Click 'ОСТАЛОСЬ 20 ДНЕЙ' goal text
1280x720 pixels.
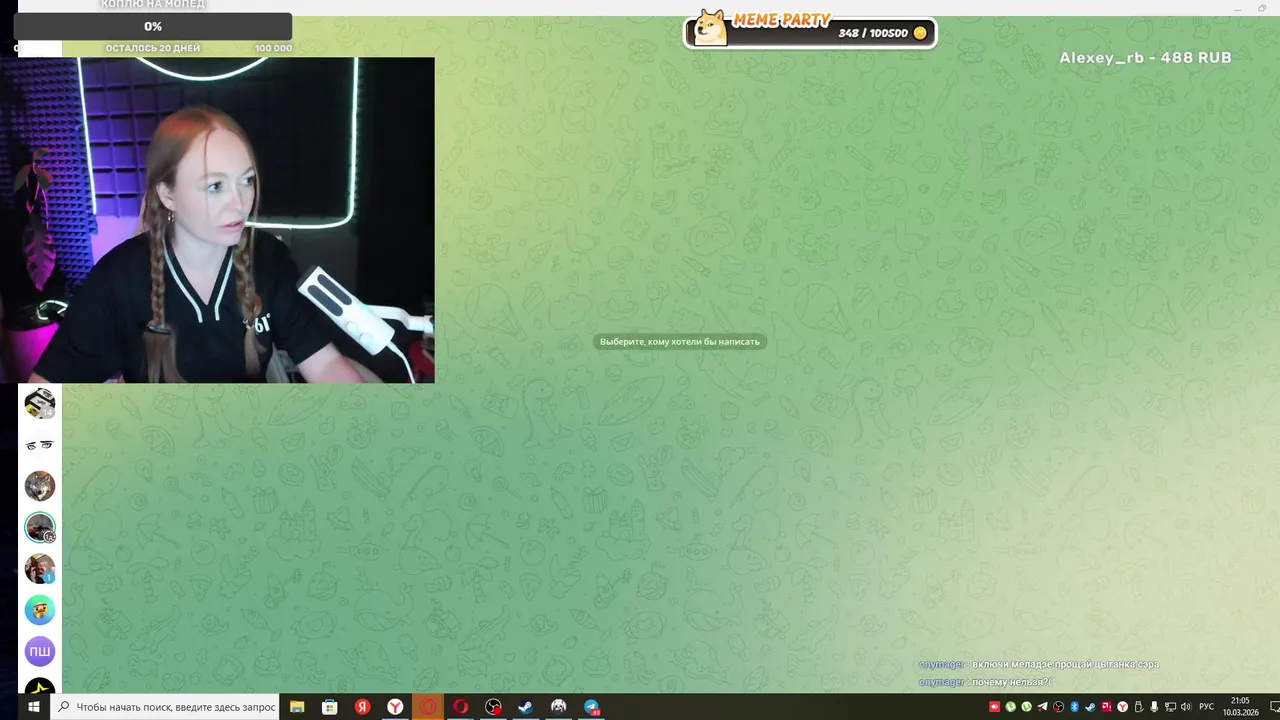coord(153,48)
